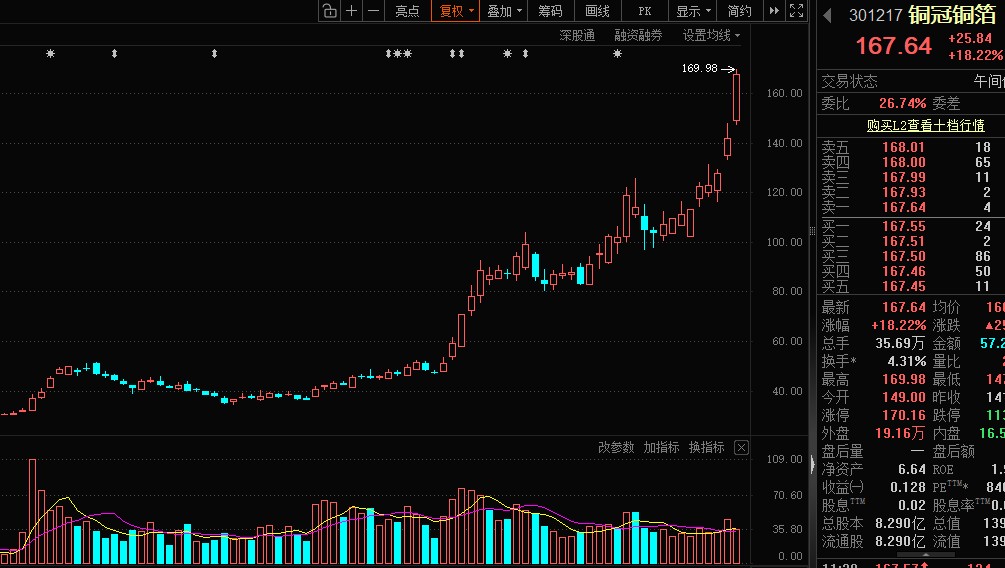
Task: Open the 复权 dropdown
Action: pyautogui.click(x=456, y=11)
